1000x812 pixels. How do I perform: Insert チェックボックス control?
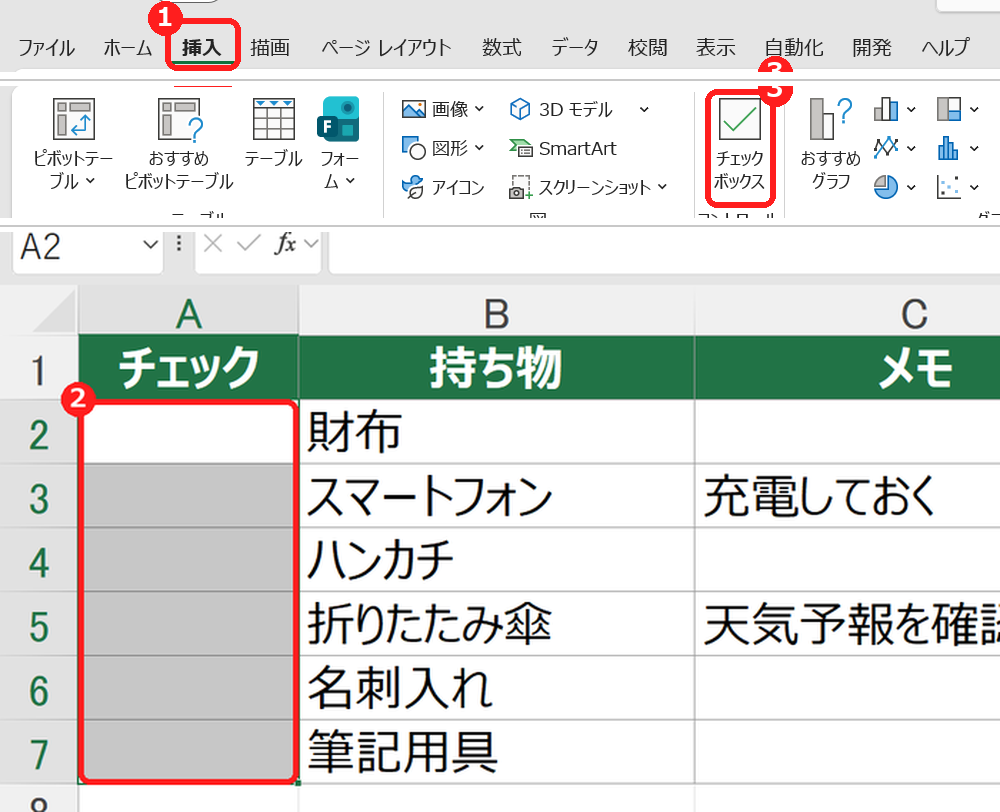tap(740, 144)
